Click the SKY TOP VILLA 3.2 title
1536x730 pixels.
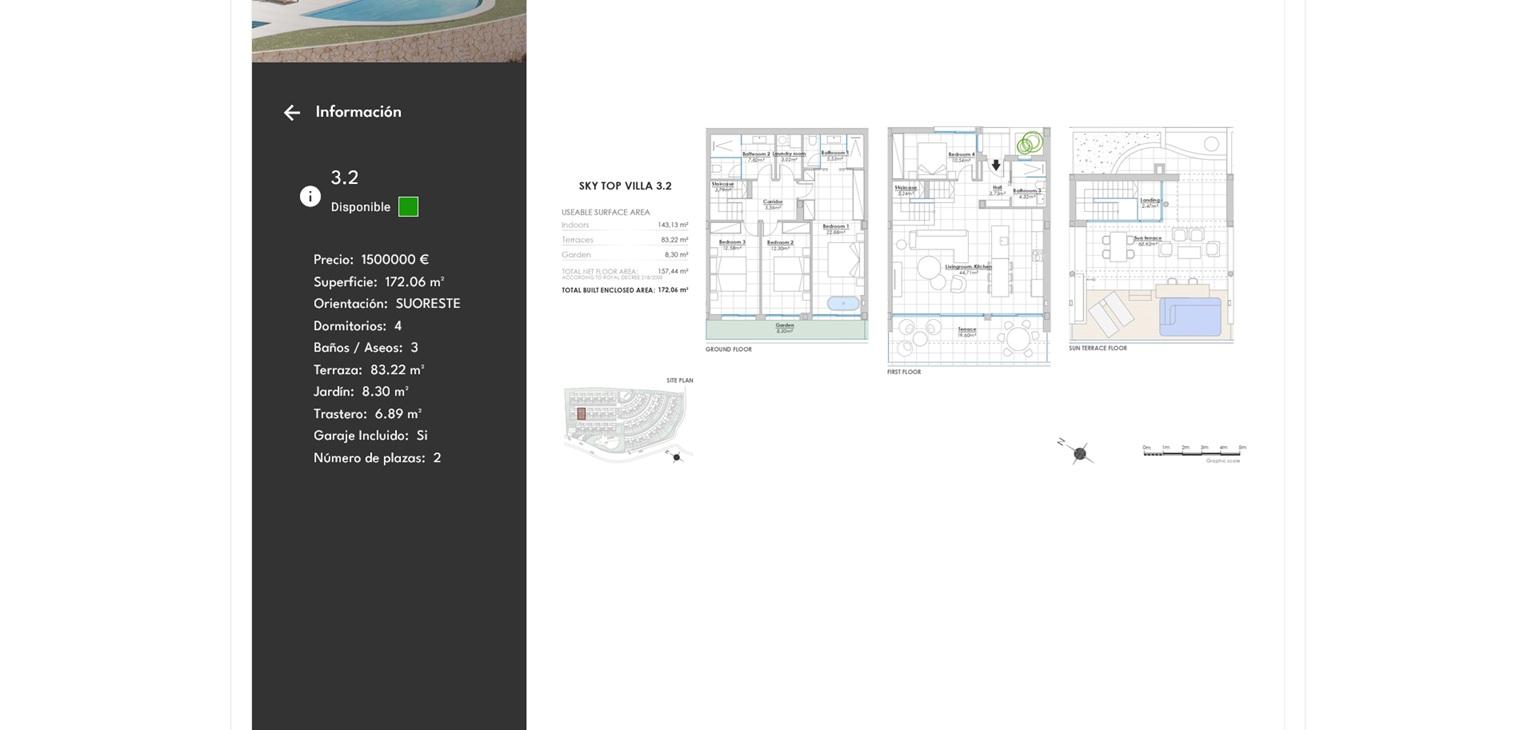[625, 186]
